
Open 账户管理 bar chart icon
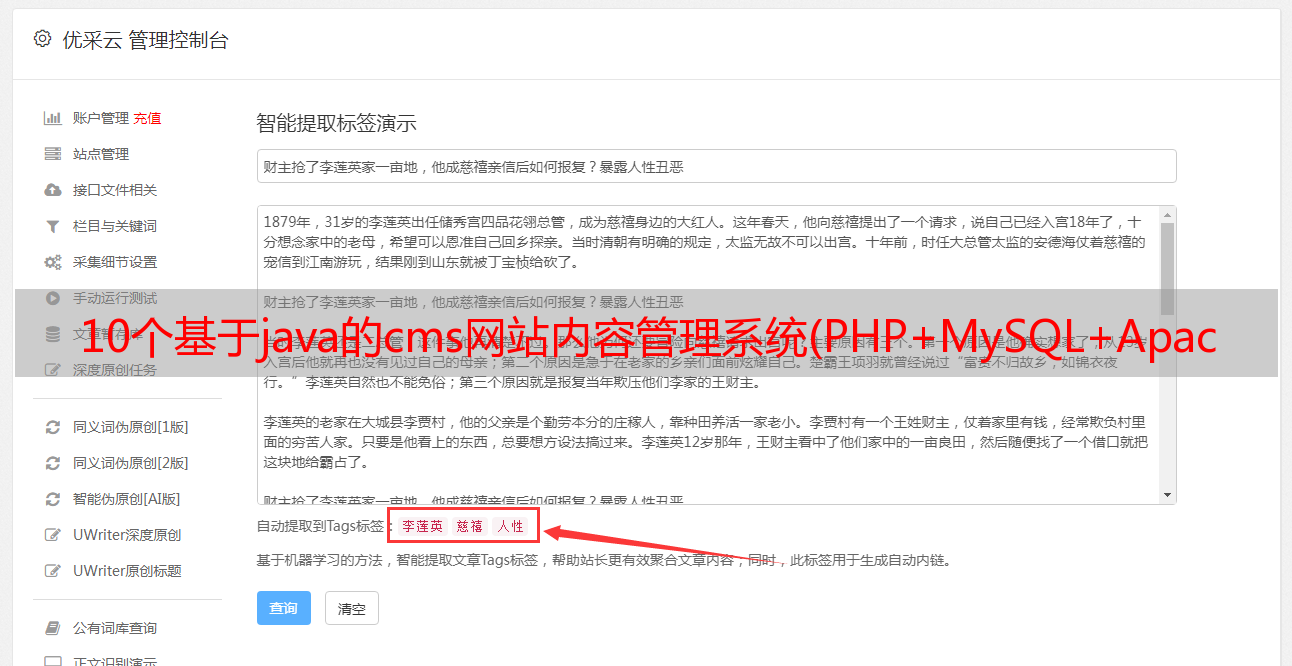[52, 118]
